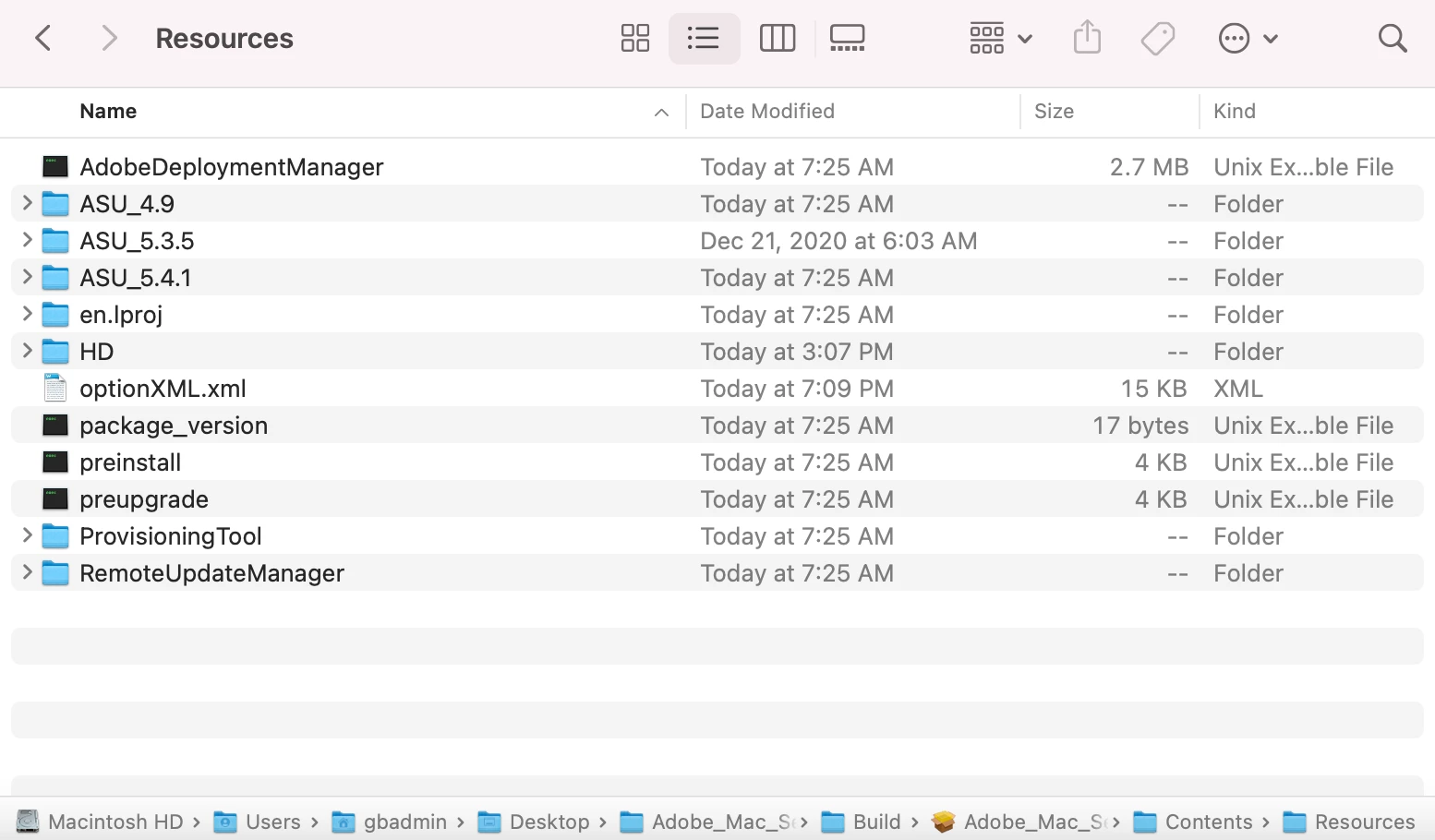Click the 2.7 MB size cell
The width and height of the screenshot is (1435, 840).
(1149, 167)
